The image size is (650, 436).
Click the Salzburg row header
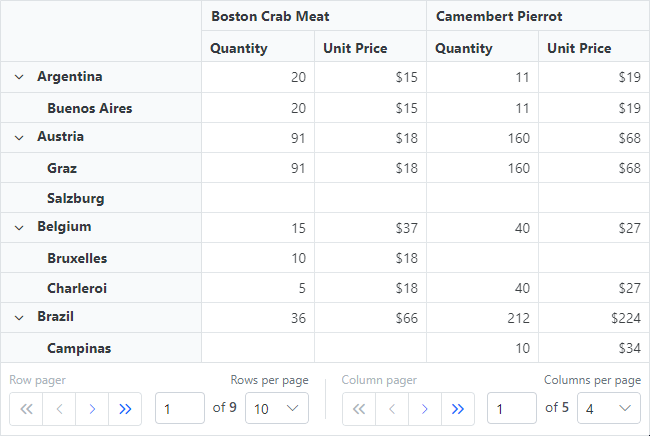click(x=76, y=198)
